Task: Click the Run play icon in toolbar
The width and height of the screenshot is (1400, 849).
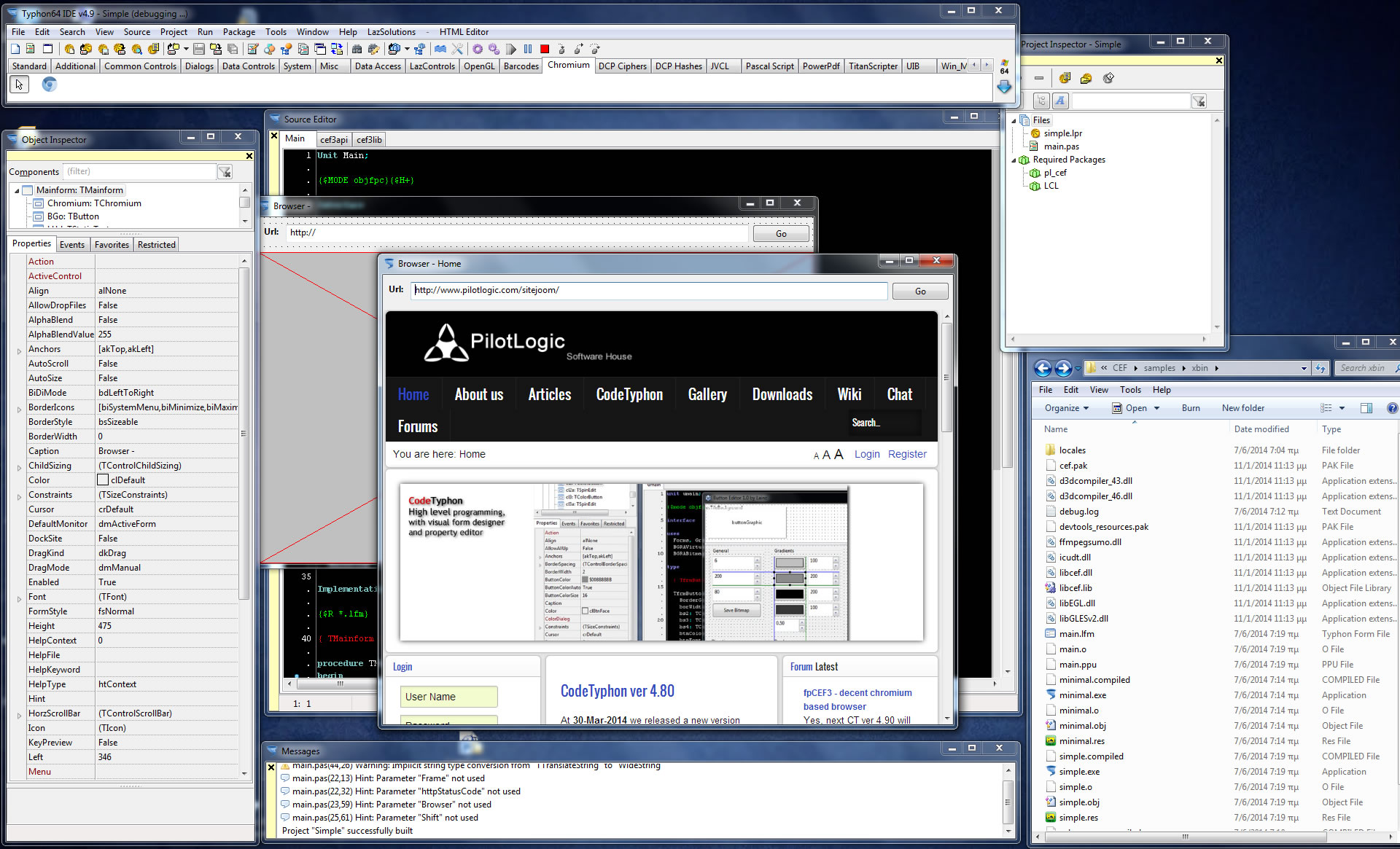Action: pyautogui.click(x=511, y=49)
